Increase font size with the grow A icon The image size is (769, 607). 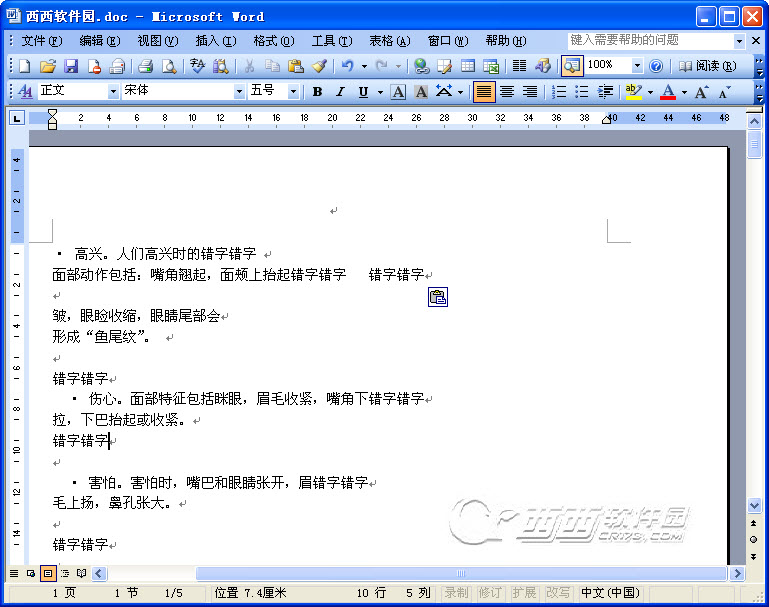(702, 92)
